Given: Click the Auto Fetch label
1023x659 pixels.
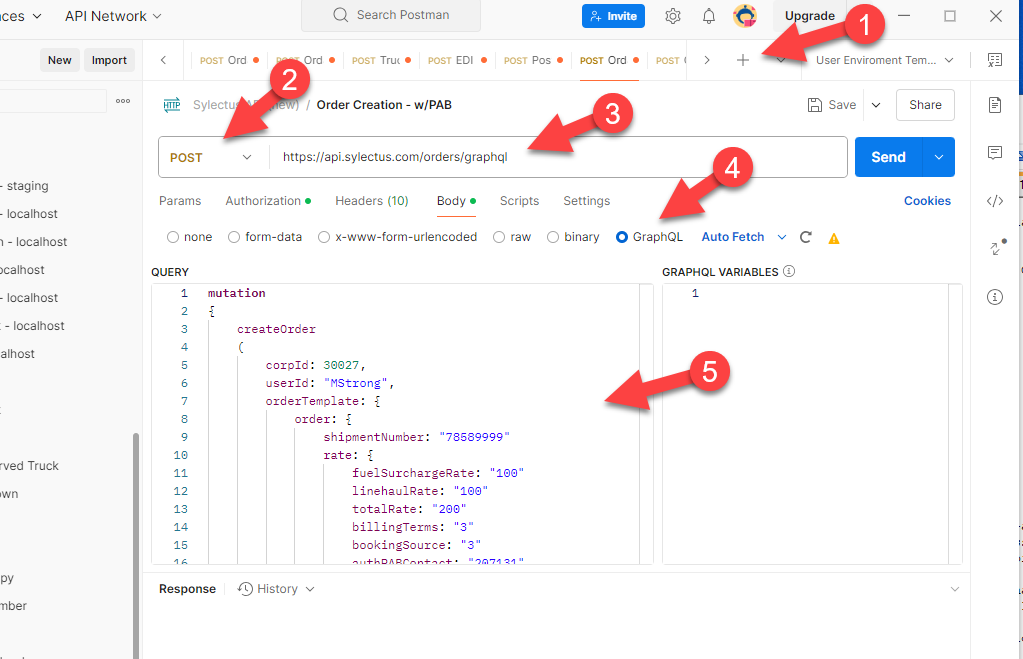Looking at the screenshot, I should 733,237.
